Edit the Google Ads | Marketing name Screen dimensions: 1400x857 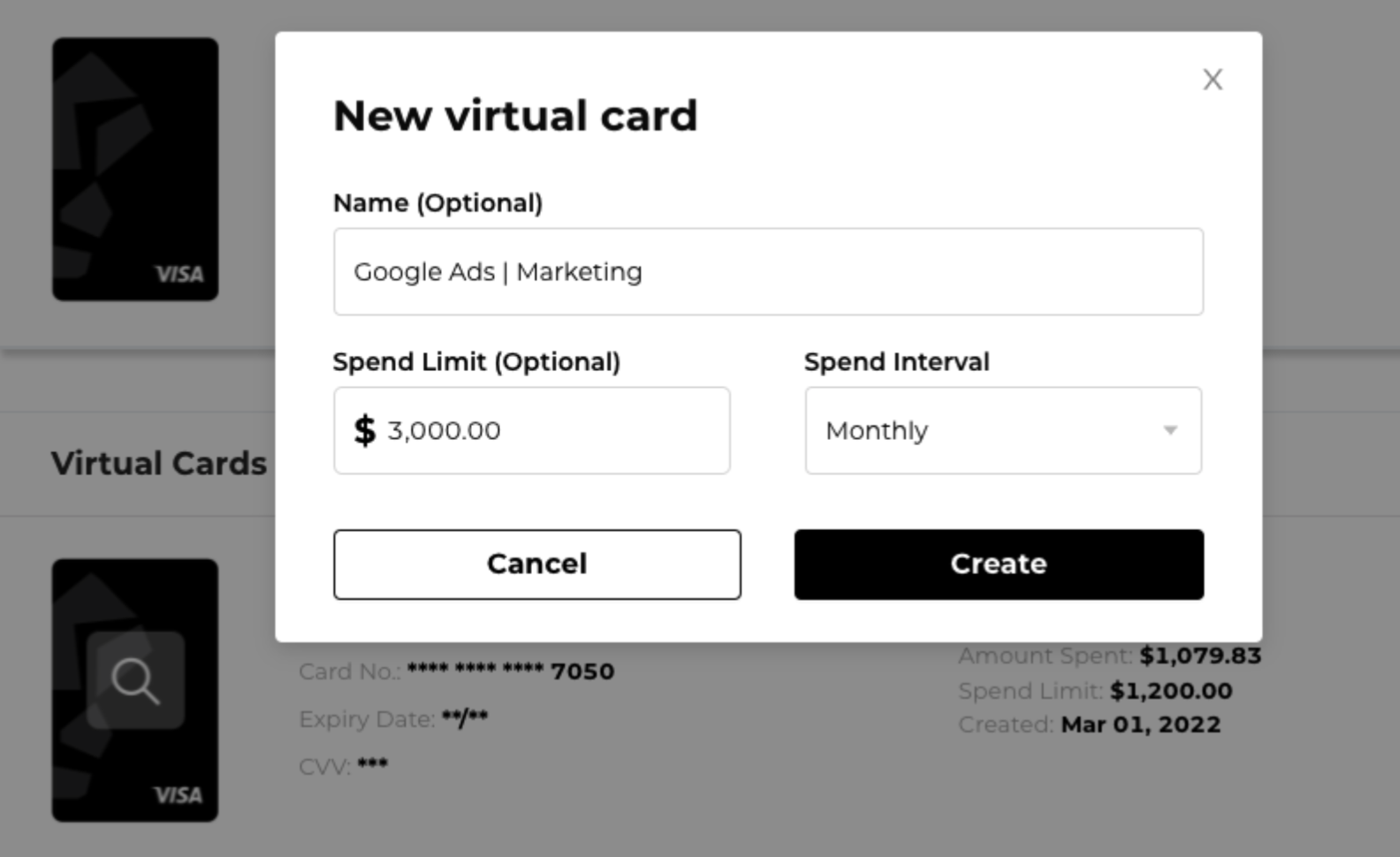coord(498,271)
